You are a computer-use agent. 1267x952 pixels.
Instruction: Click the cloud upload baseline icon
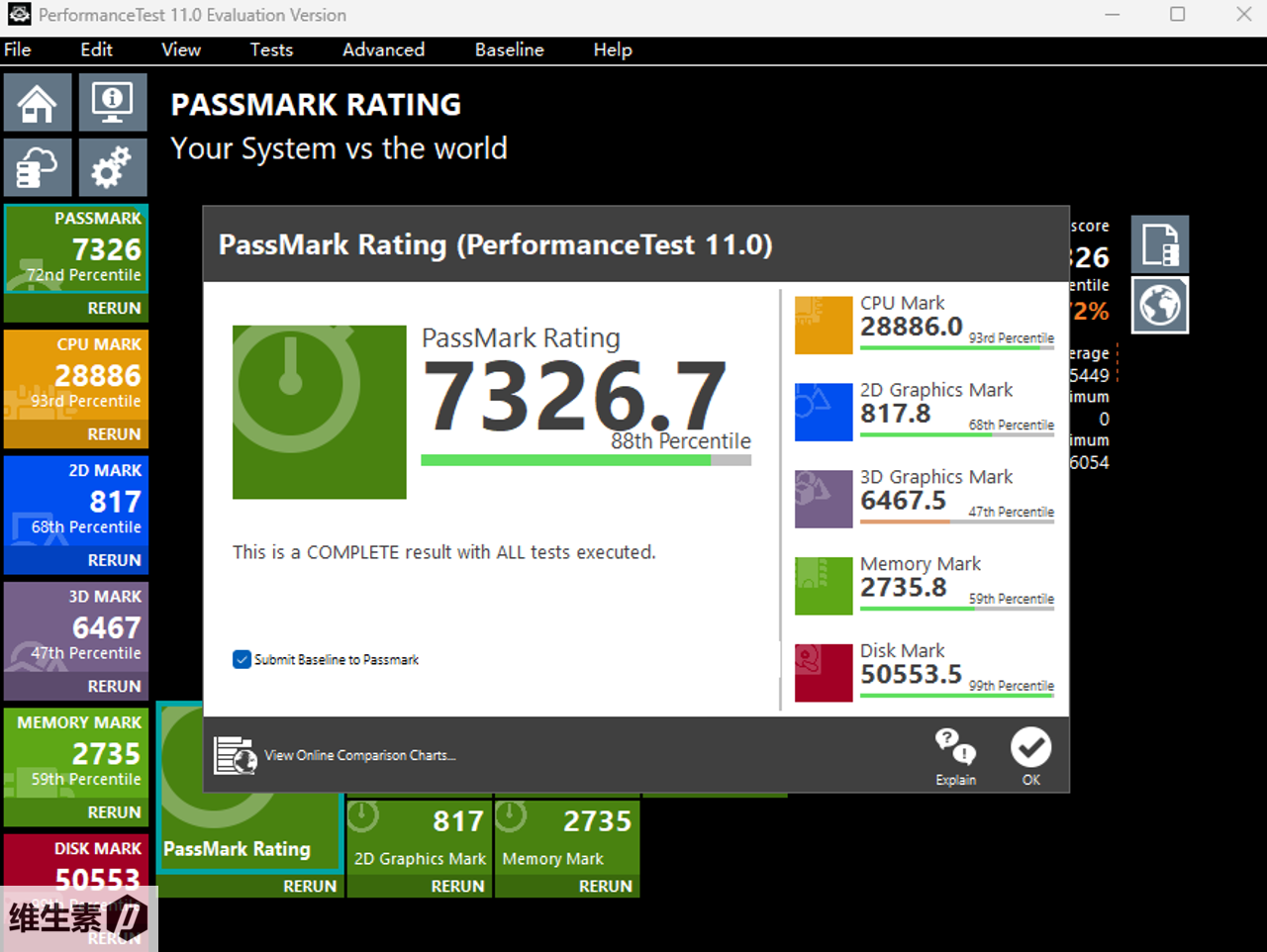(38, 167)
